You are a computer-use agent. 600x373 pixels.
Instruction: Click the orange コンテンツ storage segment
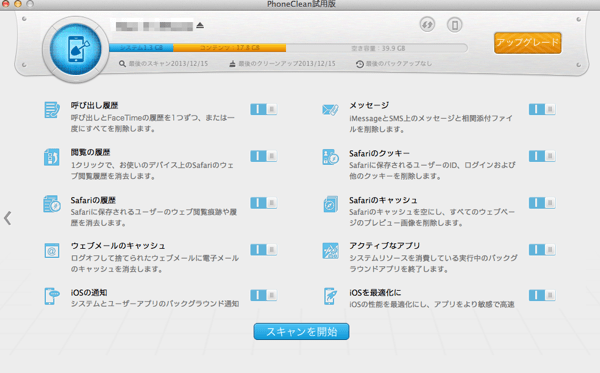[230, 48]
